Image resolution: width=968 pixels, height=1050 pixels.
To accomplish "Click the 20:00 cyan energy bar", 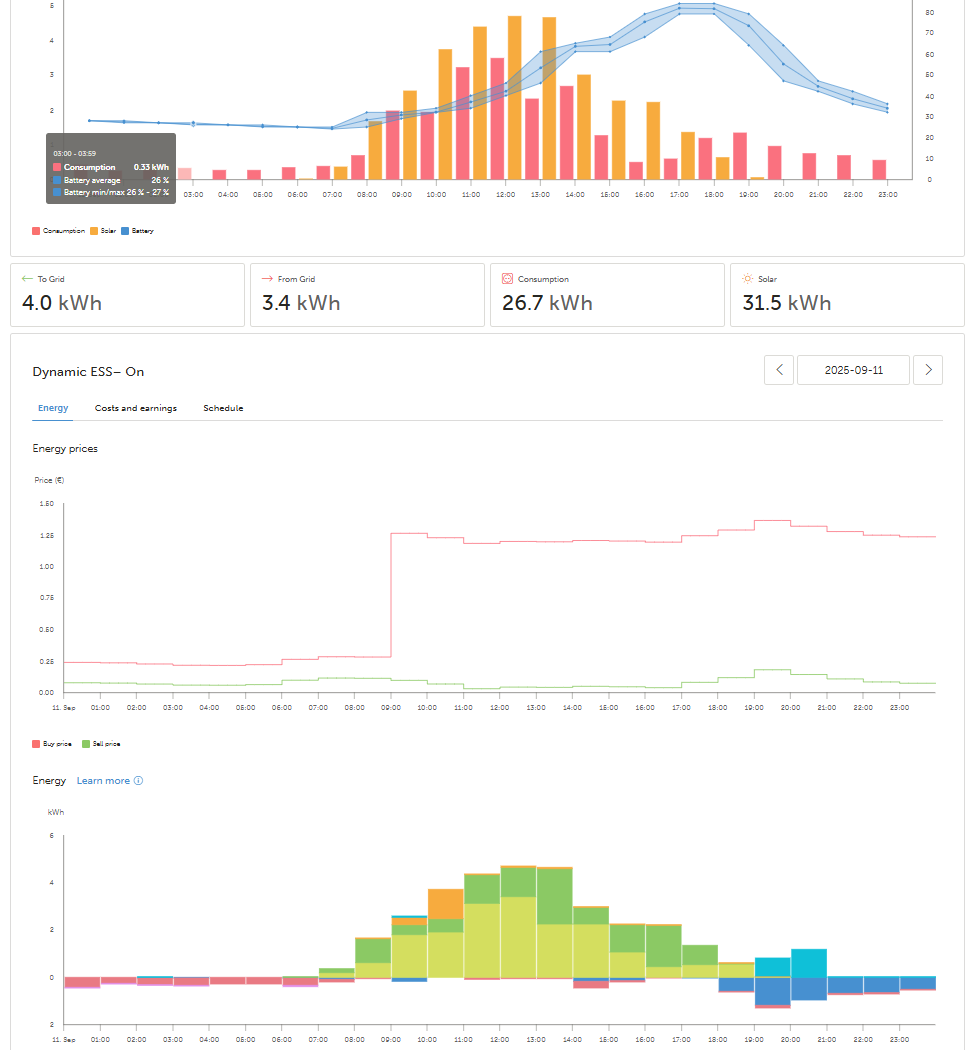I will click(809, 962).
